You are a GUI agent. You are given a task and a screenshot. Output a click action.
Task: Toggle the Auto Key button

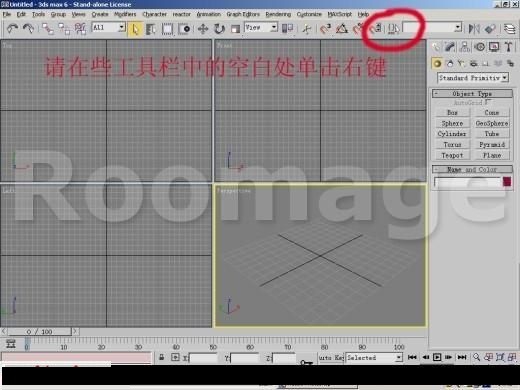pyautogui.click(x=331, y=358)
